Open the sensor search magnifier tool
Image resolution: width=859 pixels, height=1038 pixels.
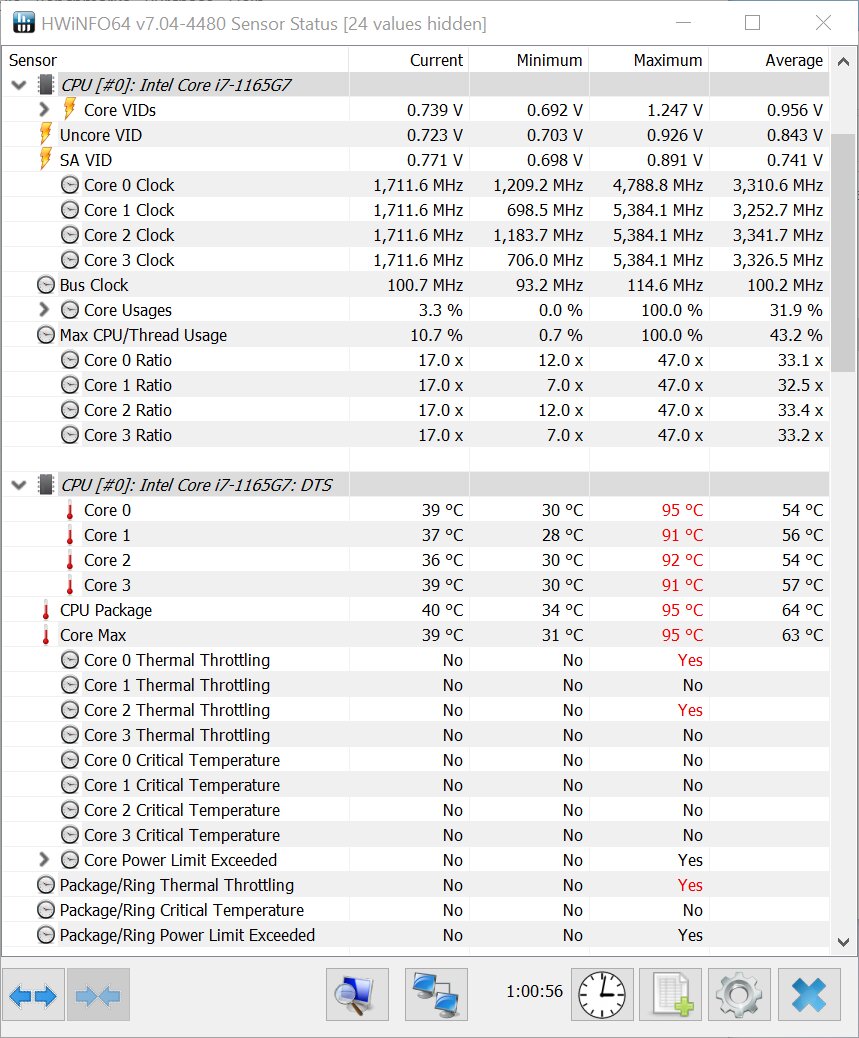tap(357, 995)
